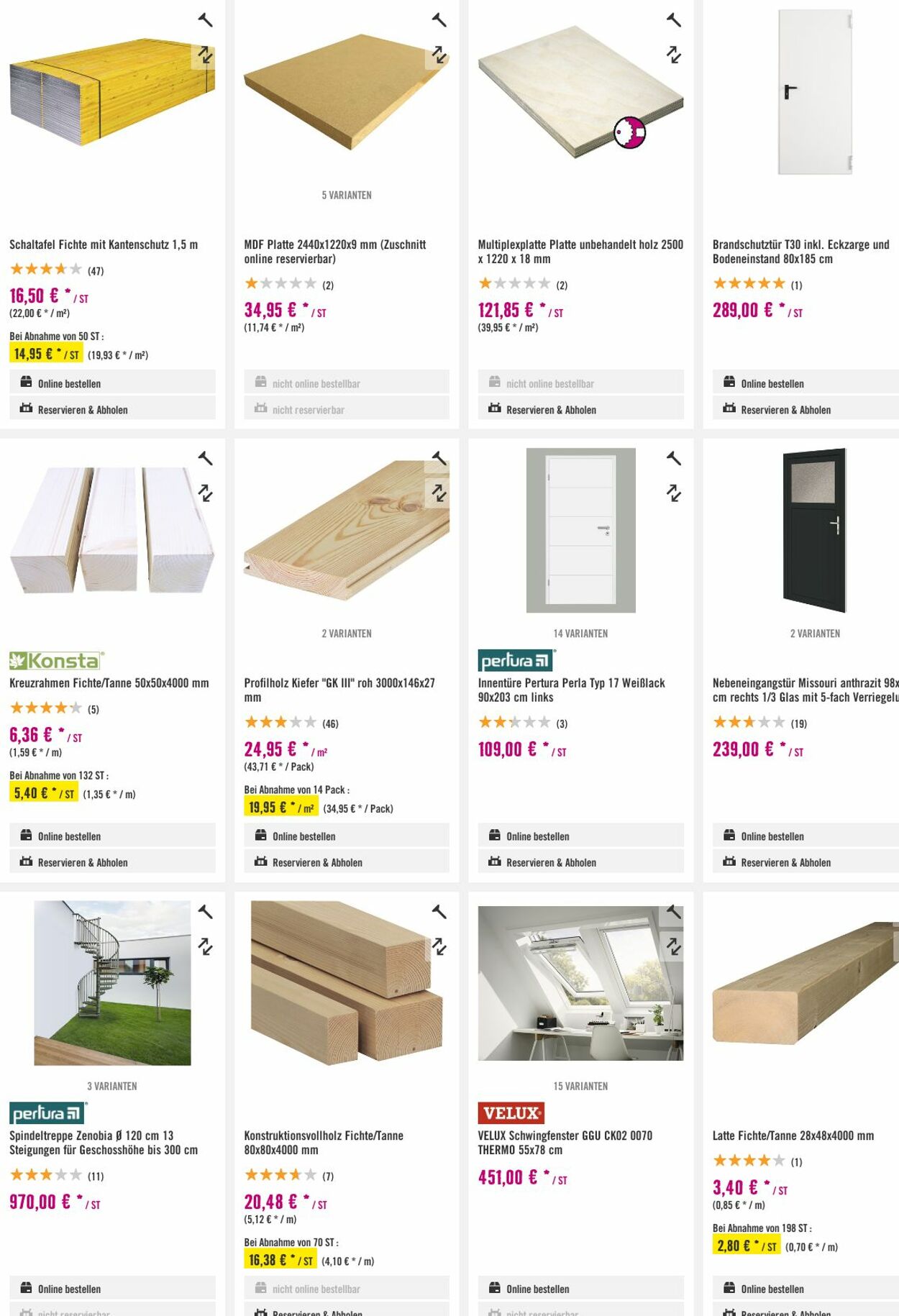The image size is (899, 1316).
Task: Open the 5 Varianten of the MDF Platte
Action: click(x=346, y=194)
